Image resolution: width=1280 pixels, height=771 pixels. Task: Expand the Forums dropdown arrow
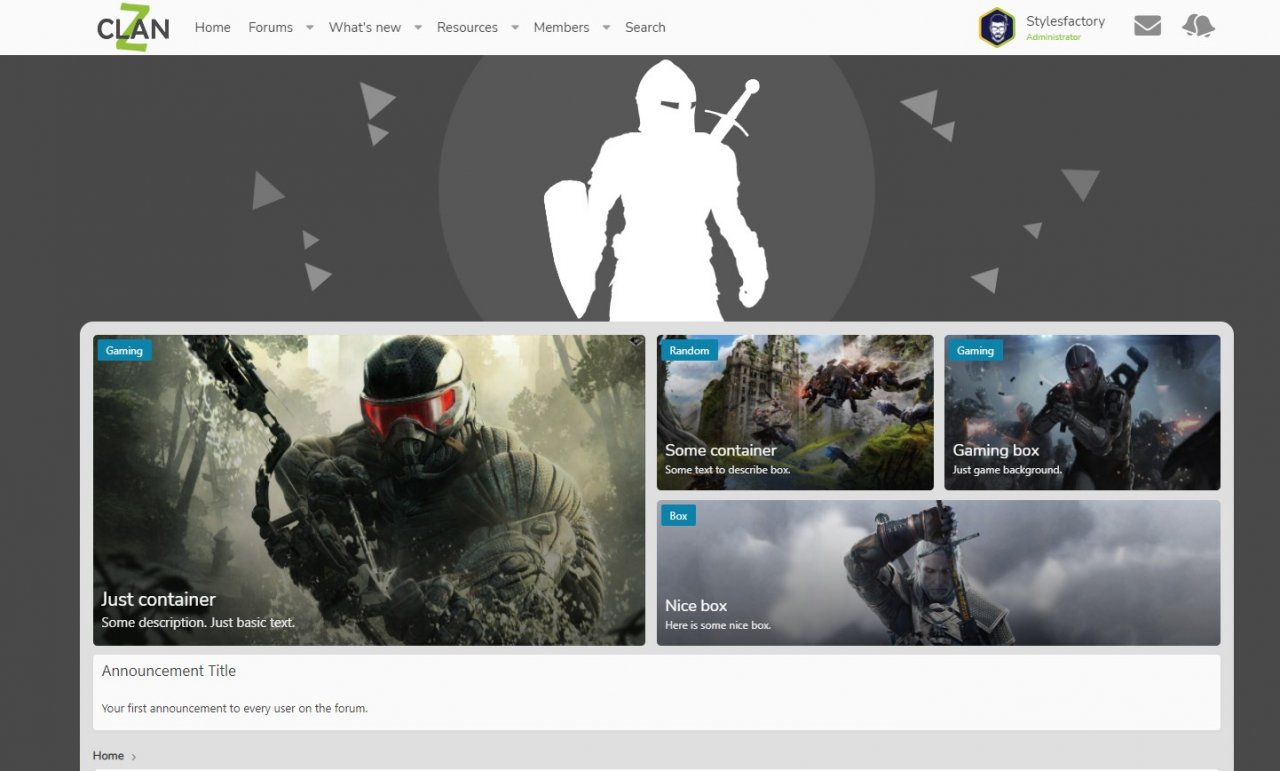pyautogui.click(x=309, y=28)
